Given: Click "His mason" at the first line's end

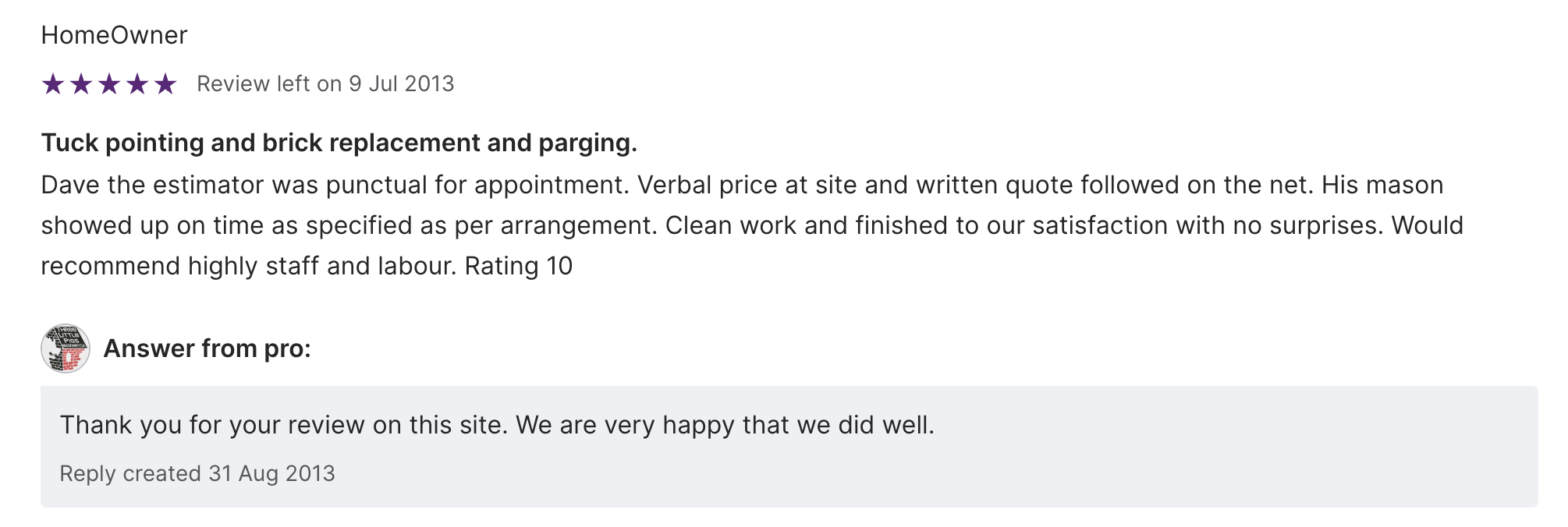Looking at the screenshot, I should (1382, 185).
